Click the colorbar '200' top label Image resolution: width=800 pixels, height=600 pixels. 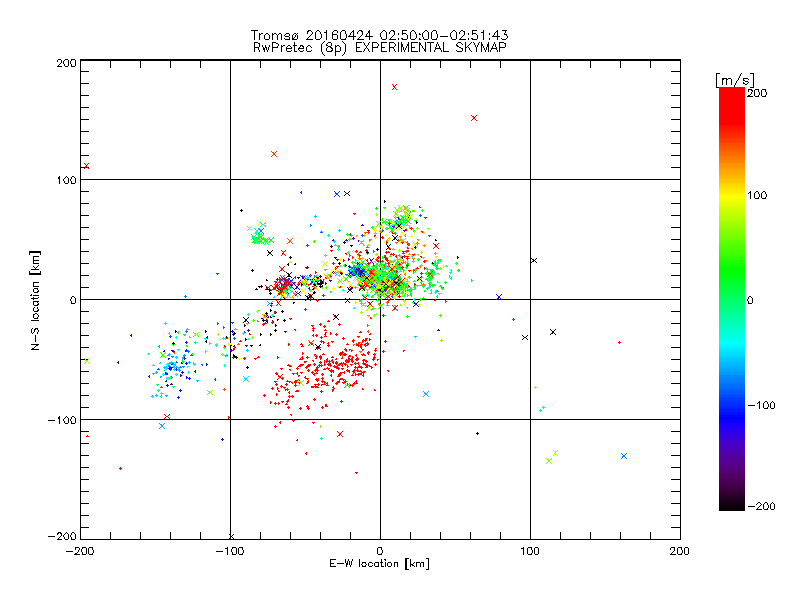tap(757, 93)
